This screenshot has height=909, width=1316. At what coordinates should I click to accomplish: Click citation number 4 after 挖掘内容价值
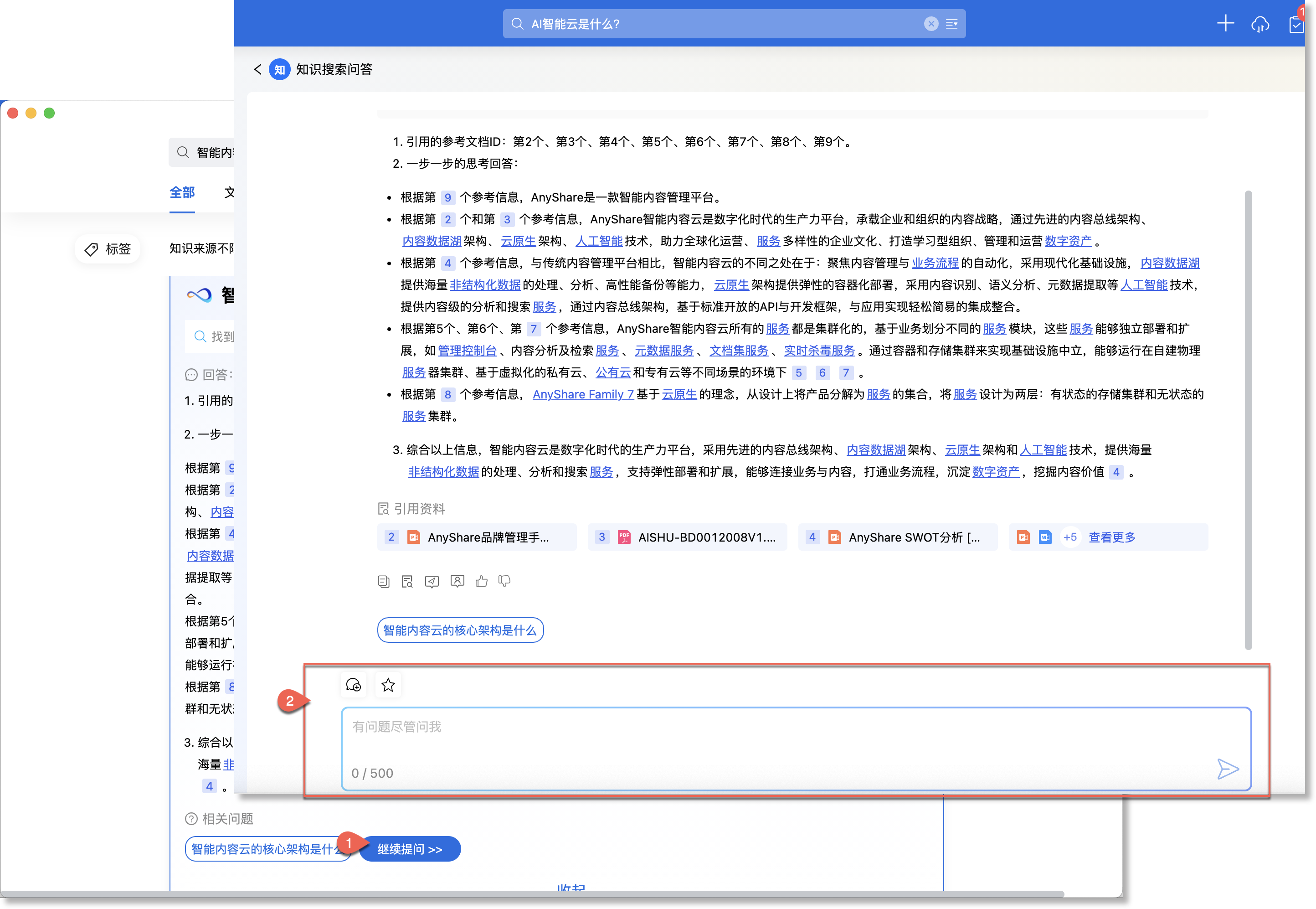[x=1116, y=471]
